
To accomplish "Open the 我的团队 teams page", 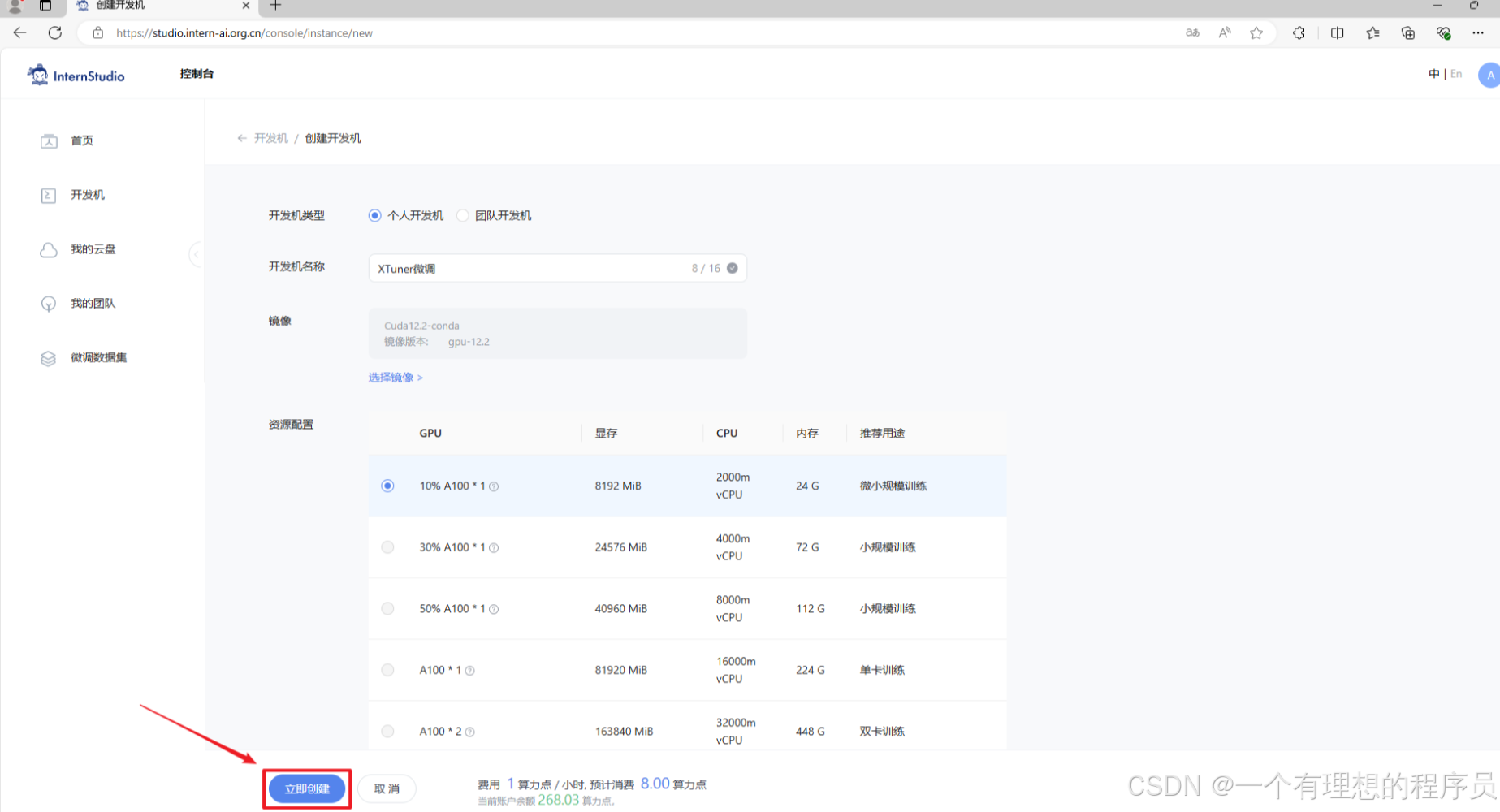I will [92, 303].
